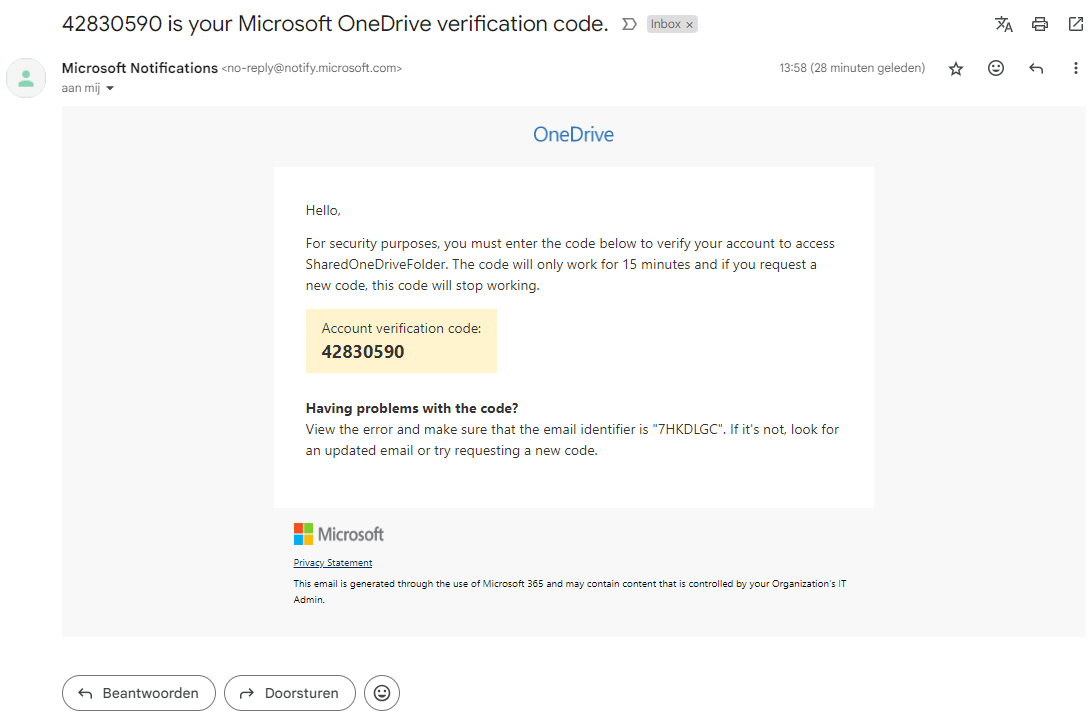
Task: Click the Microsoft logo in footer
Action: [339, 534]
